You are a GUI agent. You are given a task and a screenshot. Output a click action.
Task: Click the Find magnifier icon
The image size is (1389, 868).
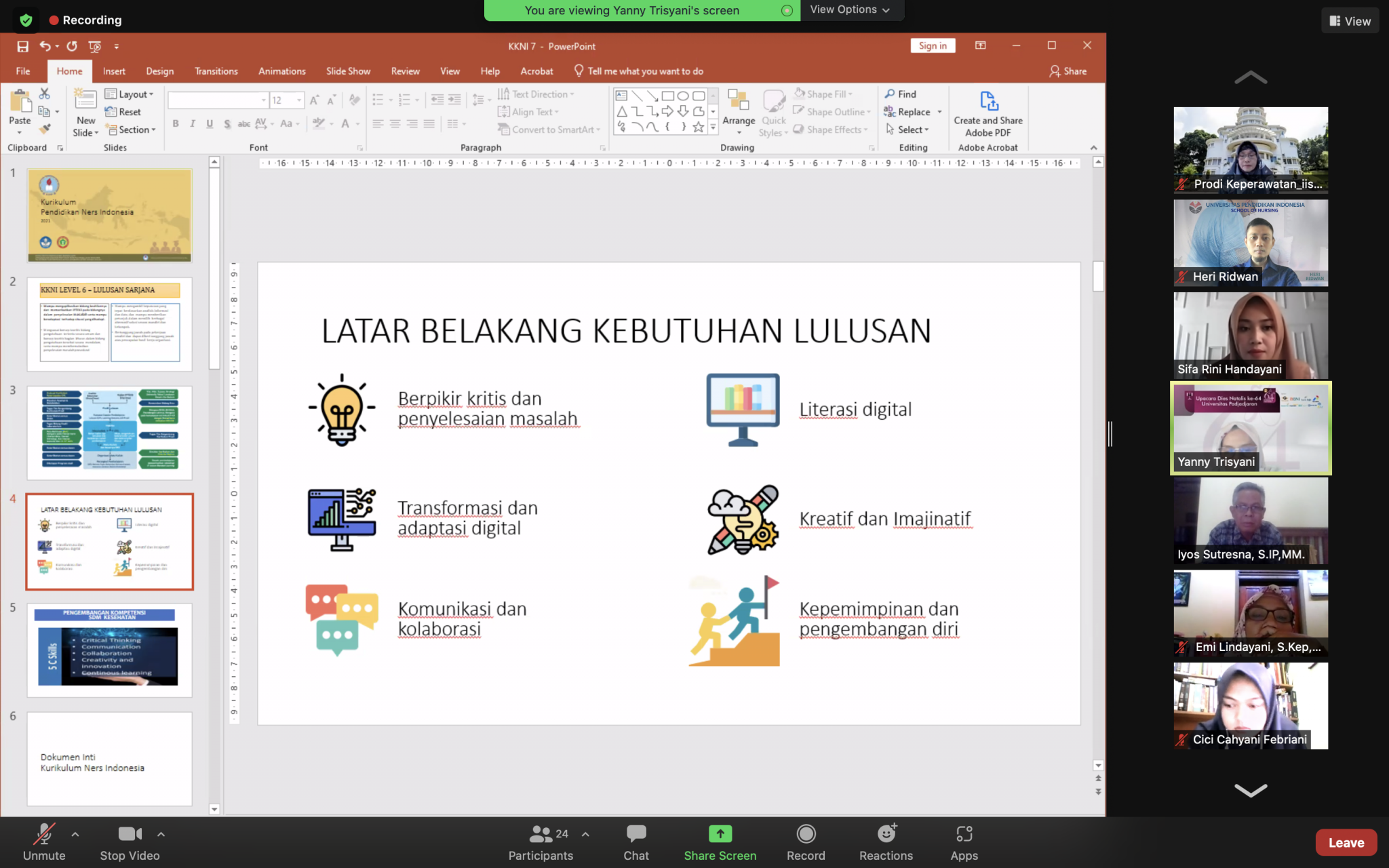890,94
